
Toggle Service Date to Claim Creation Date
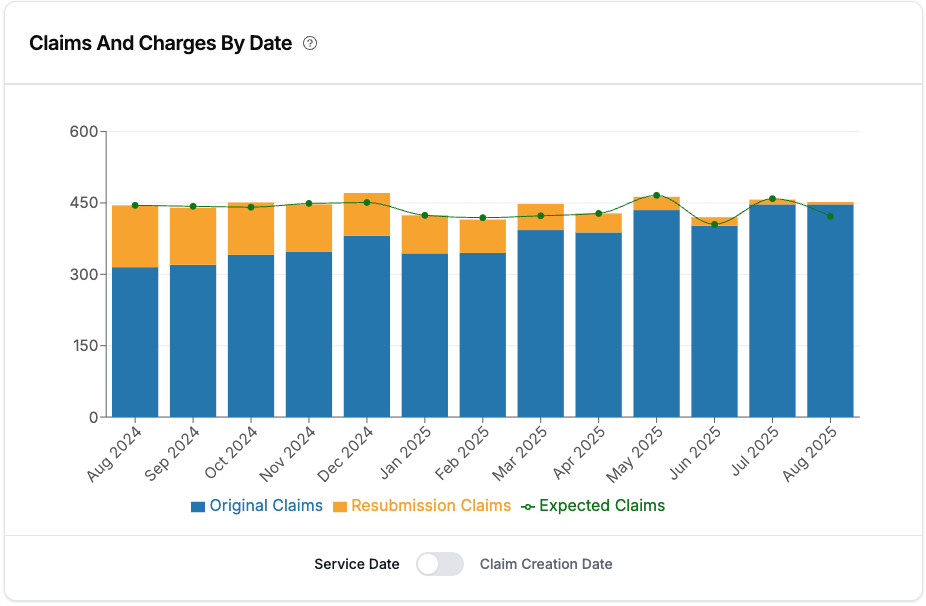pos(440,564)
